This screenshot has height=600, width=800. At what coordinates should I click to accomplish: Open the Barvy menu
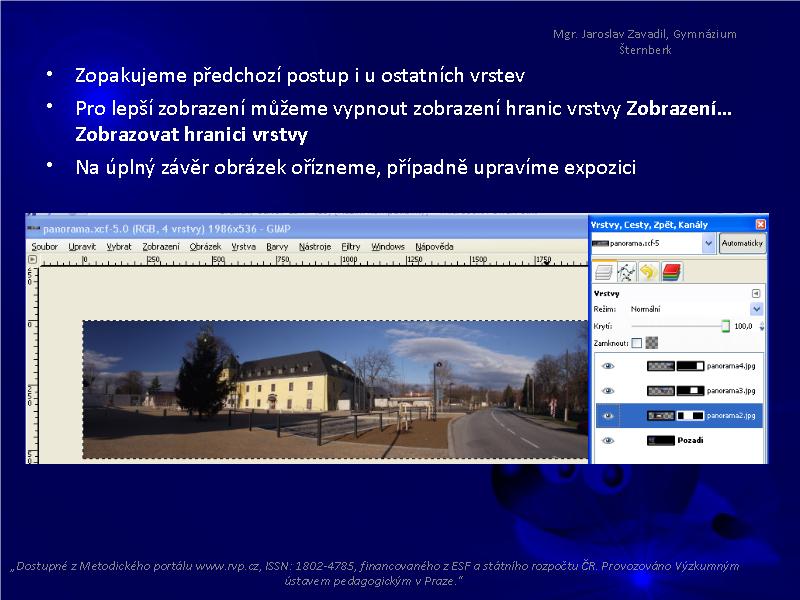coord(277,246)
